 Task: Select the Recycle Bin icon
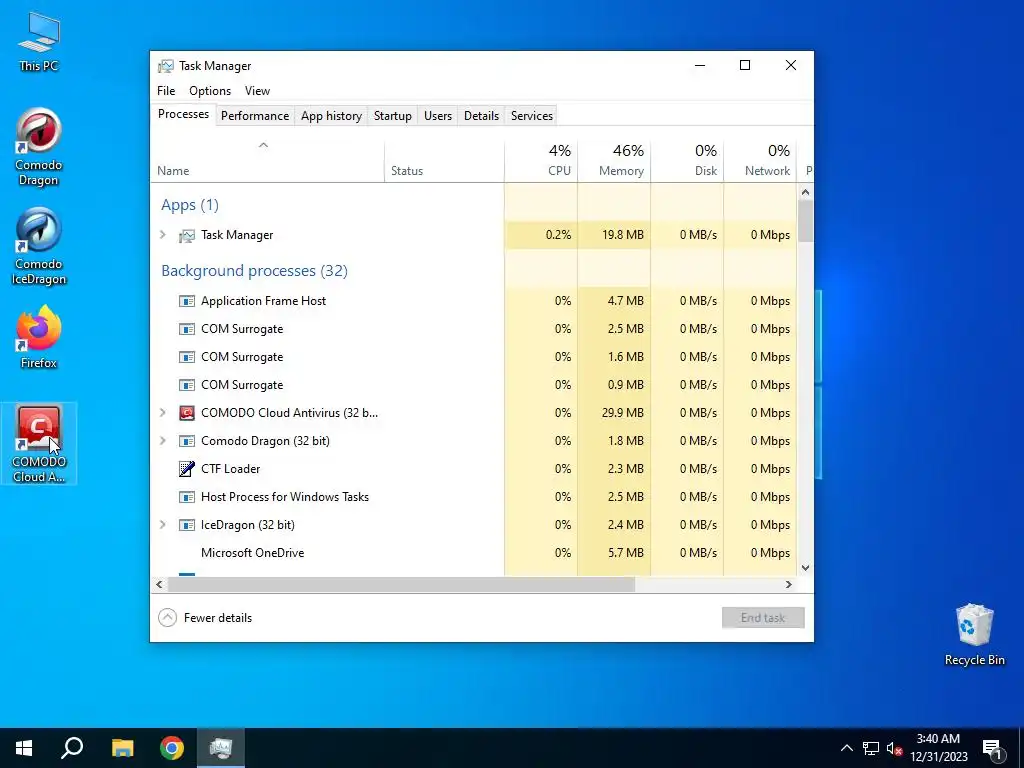[x=974, y=635]
